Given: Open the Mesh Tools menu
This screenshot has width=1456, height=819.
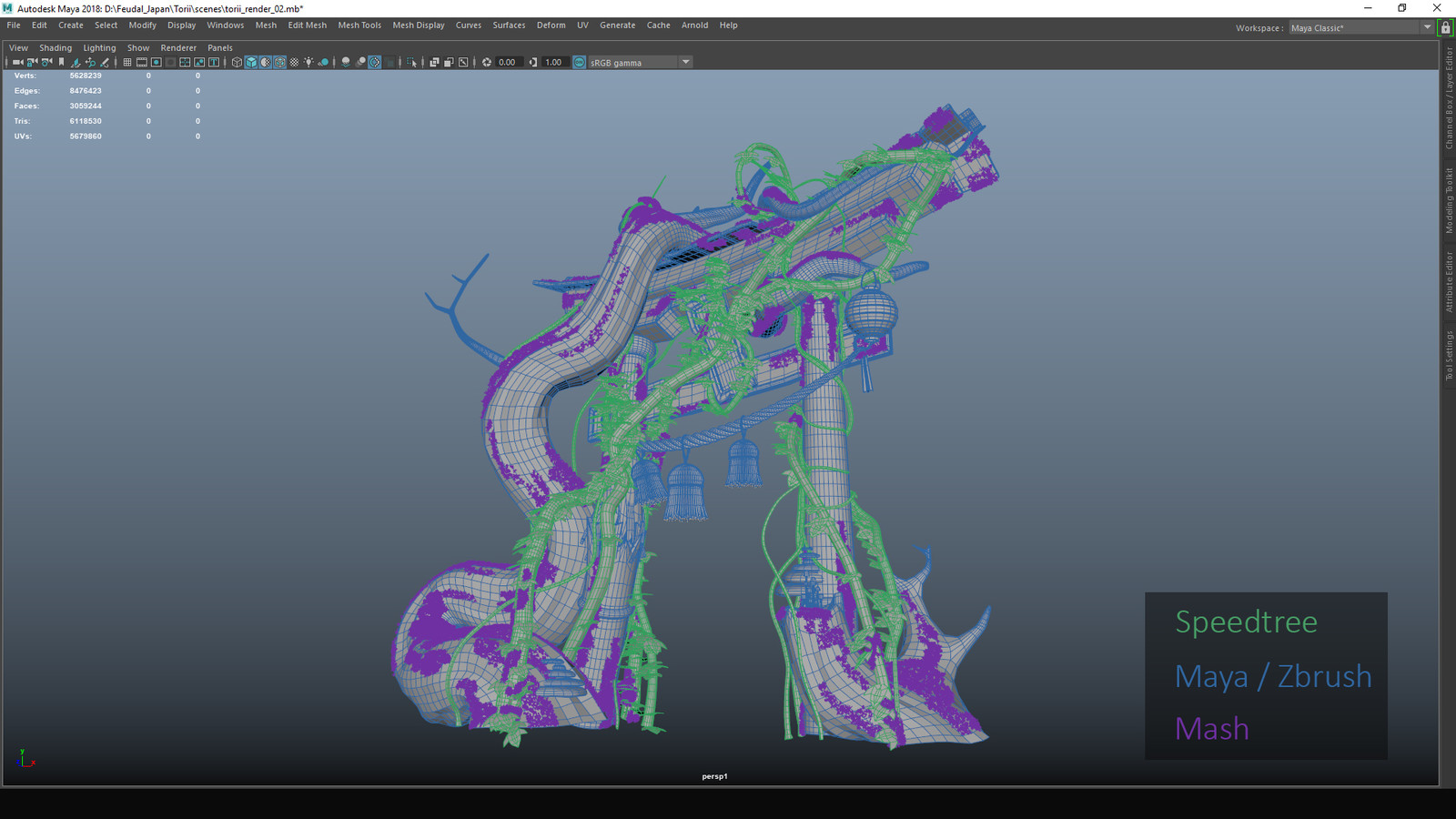Looking at the screenshot, I should [x=359, y=25].
